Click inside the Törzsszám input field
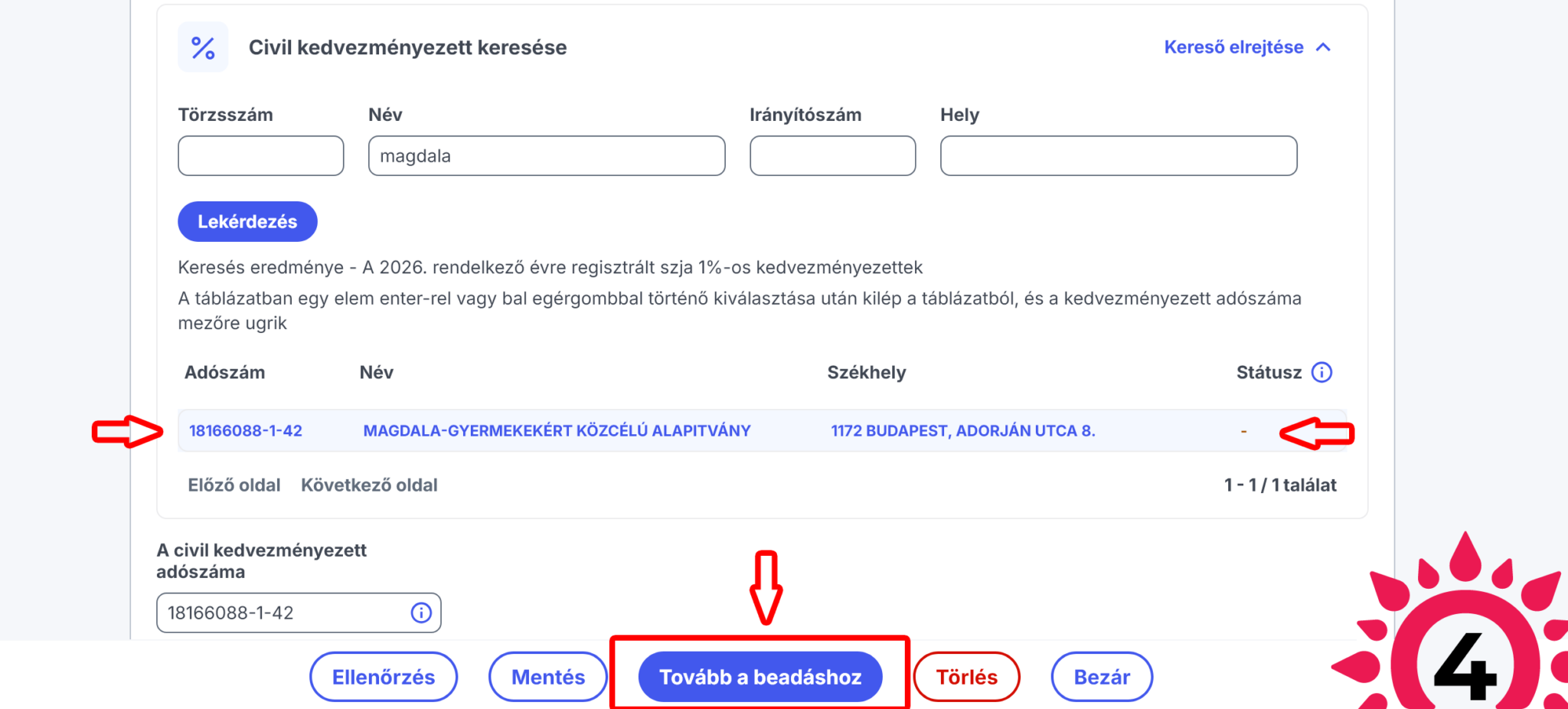Screen dimensions: 1568x709 click(260, 155)
